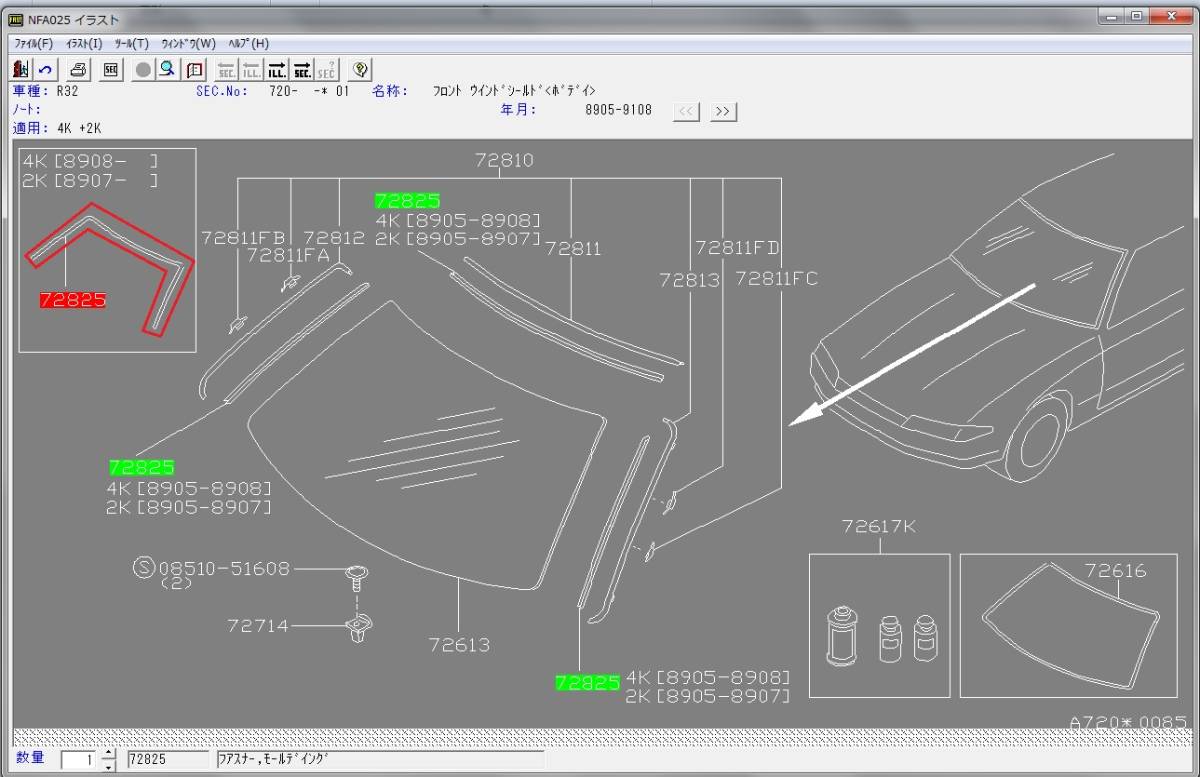
Task: Open the ヘルプ(H) menu
Action: click(x=248, y=43)
